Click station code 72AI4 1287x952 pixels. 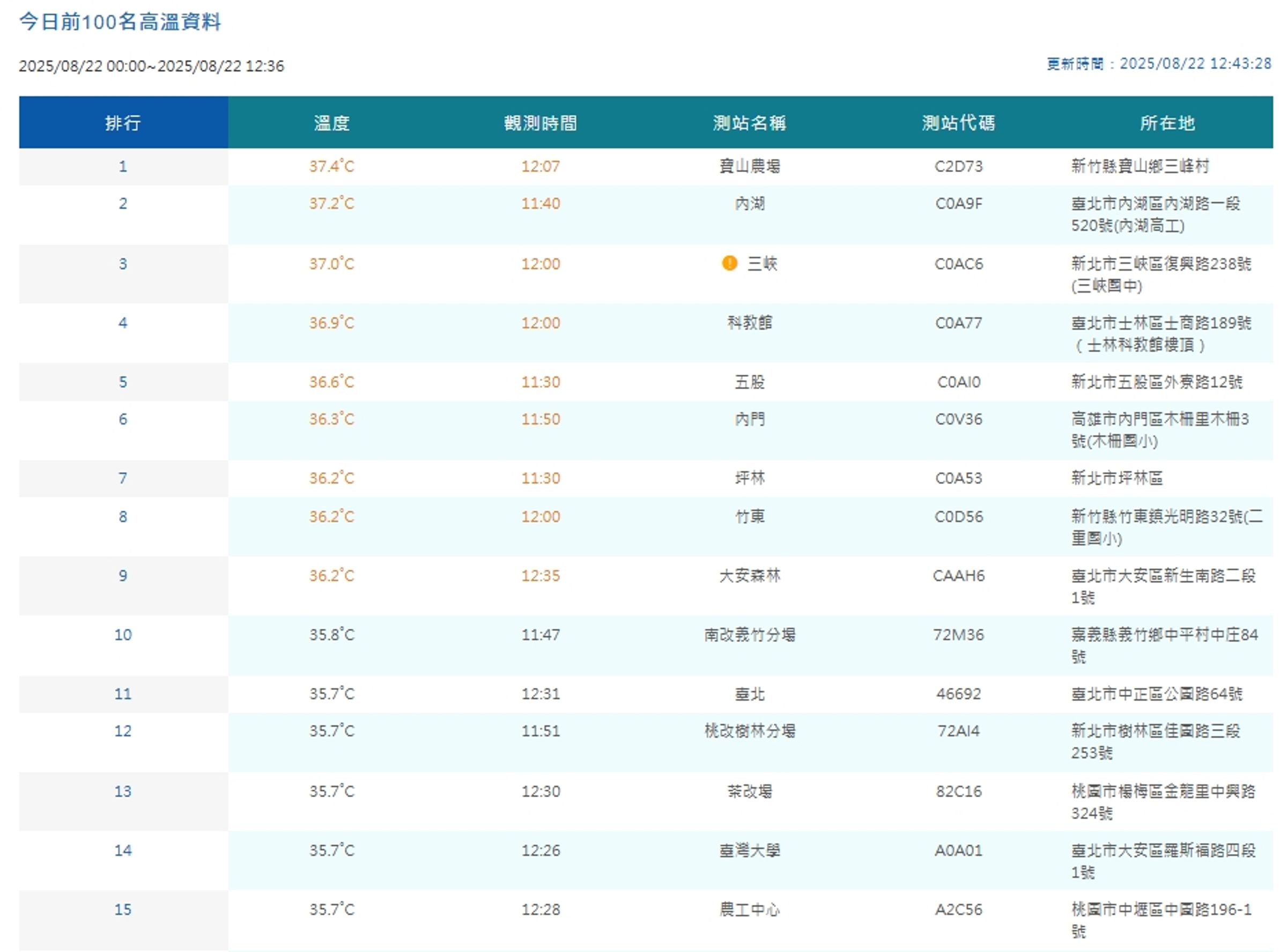[958, 731]
